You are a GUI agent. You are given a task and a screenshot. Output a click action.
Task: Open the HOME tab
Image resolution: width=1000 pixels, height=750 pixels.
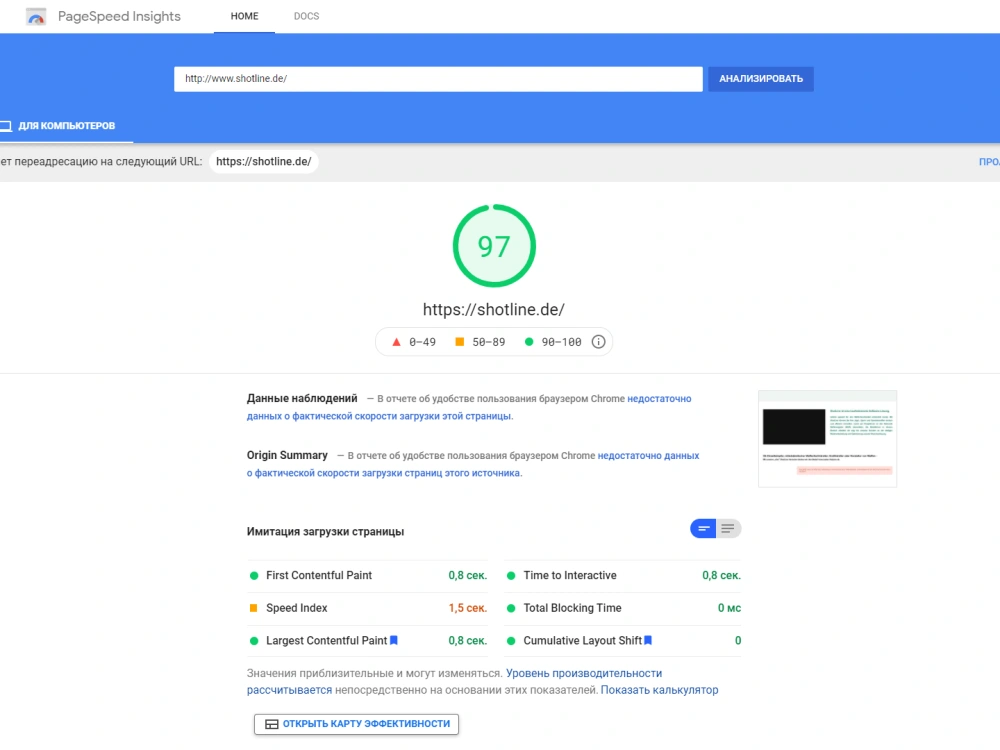[244, 16]
